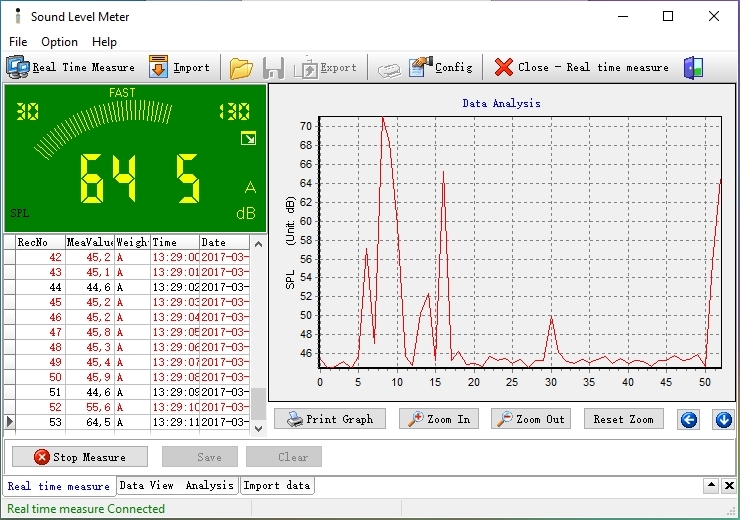Click record 46 RecNo cell

tap(40, 317)
